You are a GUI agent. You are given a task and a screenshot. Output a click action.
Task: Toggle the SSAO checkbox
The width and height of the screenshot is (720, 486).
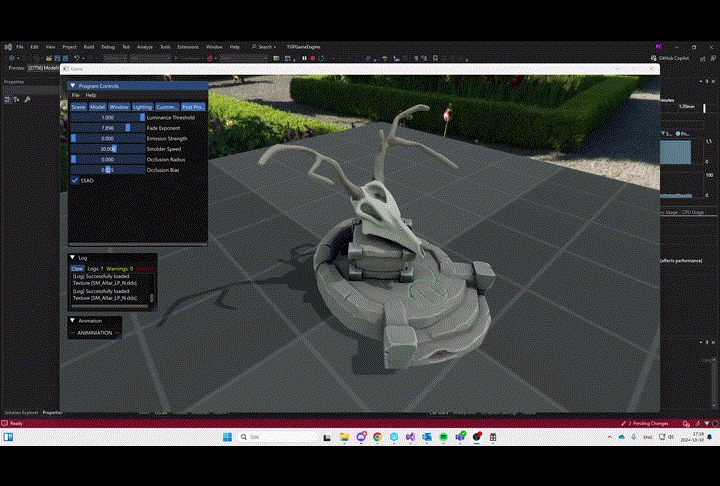[75, 181]
